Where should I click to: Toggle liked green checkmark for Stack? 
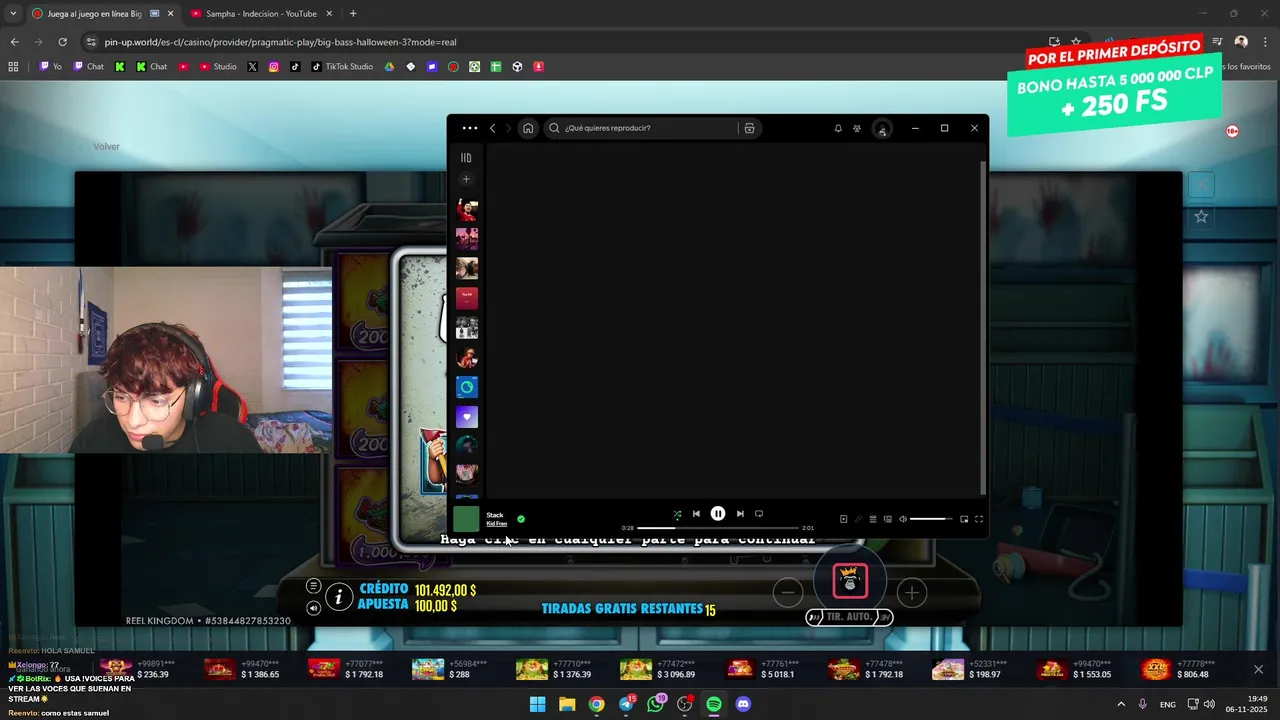coord(521,519)
